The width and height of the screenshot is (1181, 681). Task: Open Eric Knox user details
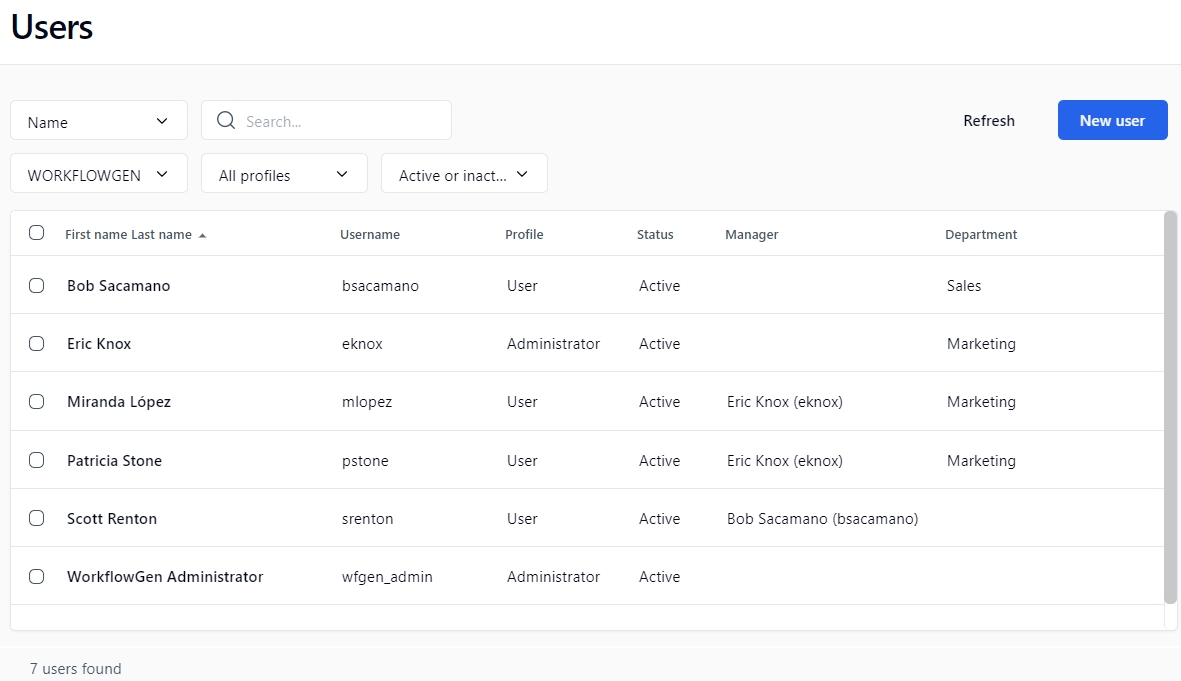tap(99, 344)
